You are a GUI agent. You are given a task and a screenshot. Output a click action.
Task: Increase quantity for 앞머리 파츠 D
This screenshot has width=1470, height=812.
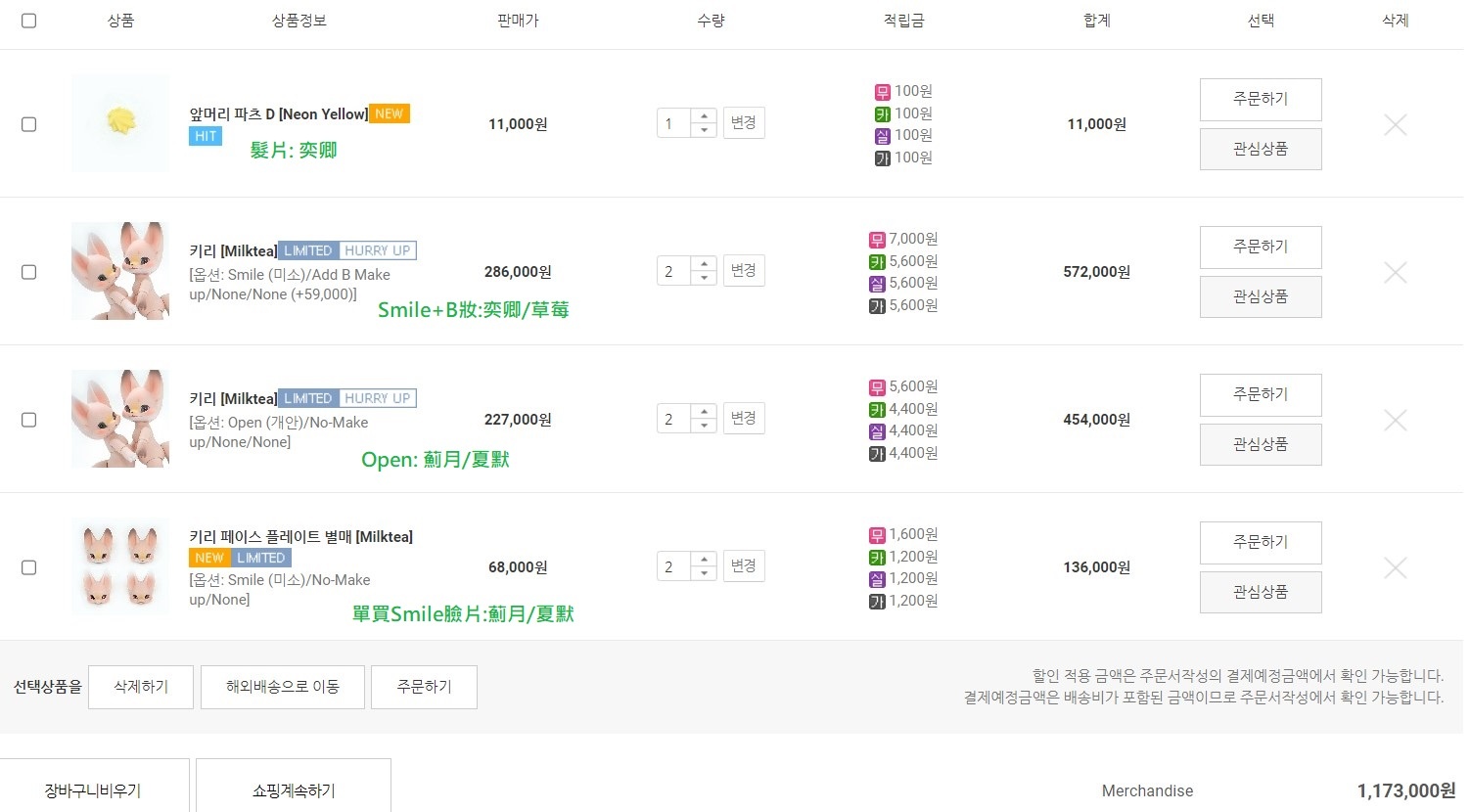click(x=704, y=116)
